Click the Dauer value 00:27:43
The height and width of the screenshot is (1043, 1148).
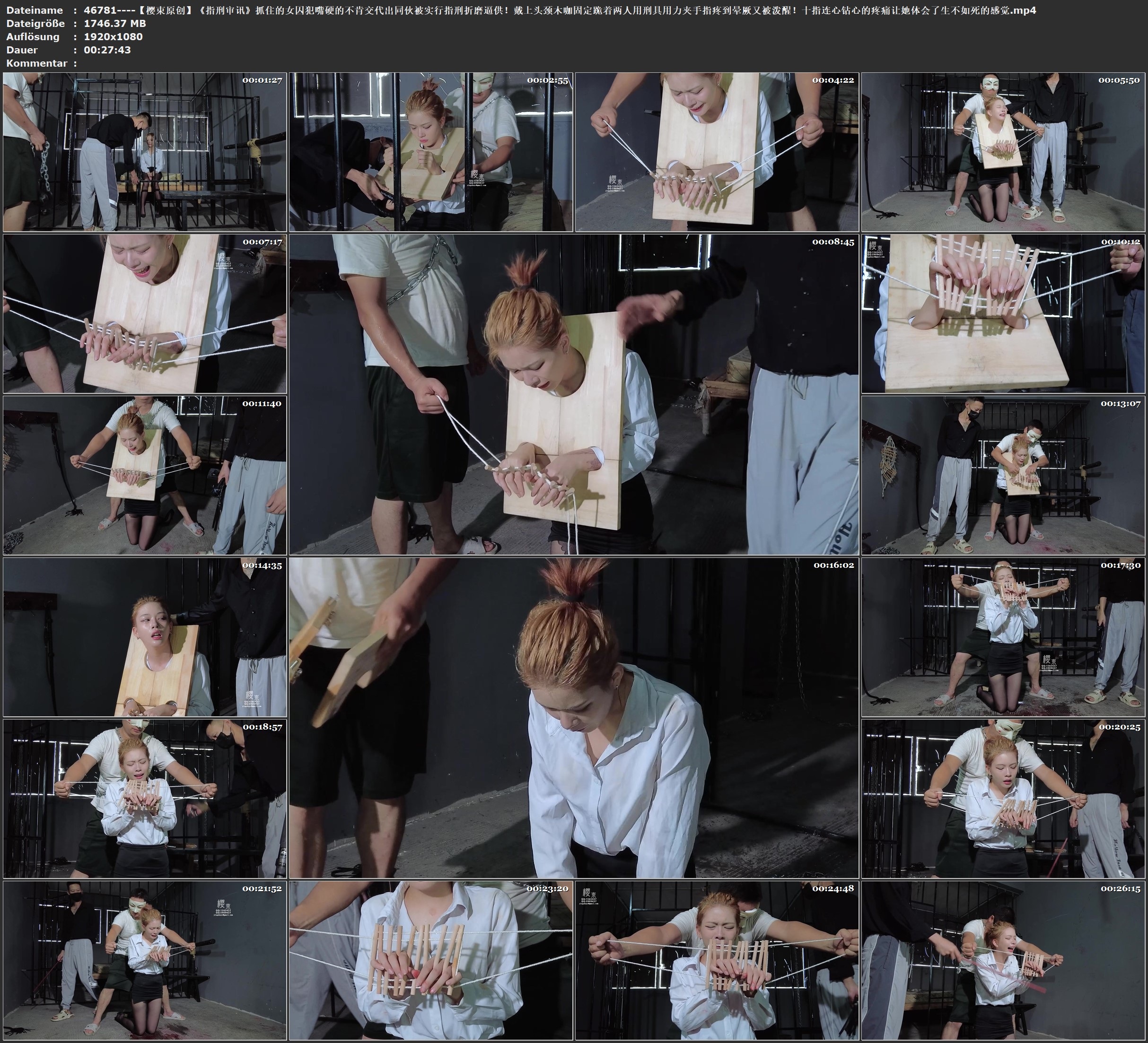click(x=107, y=50)
